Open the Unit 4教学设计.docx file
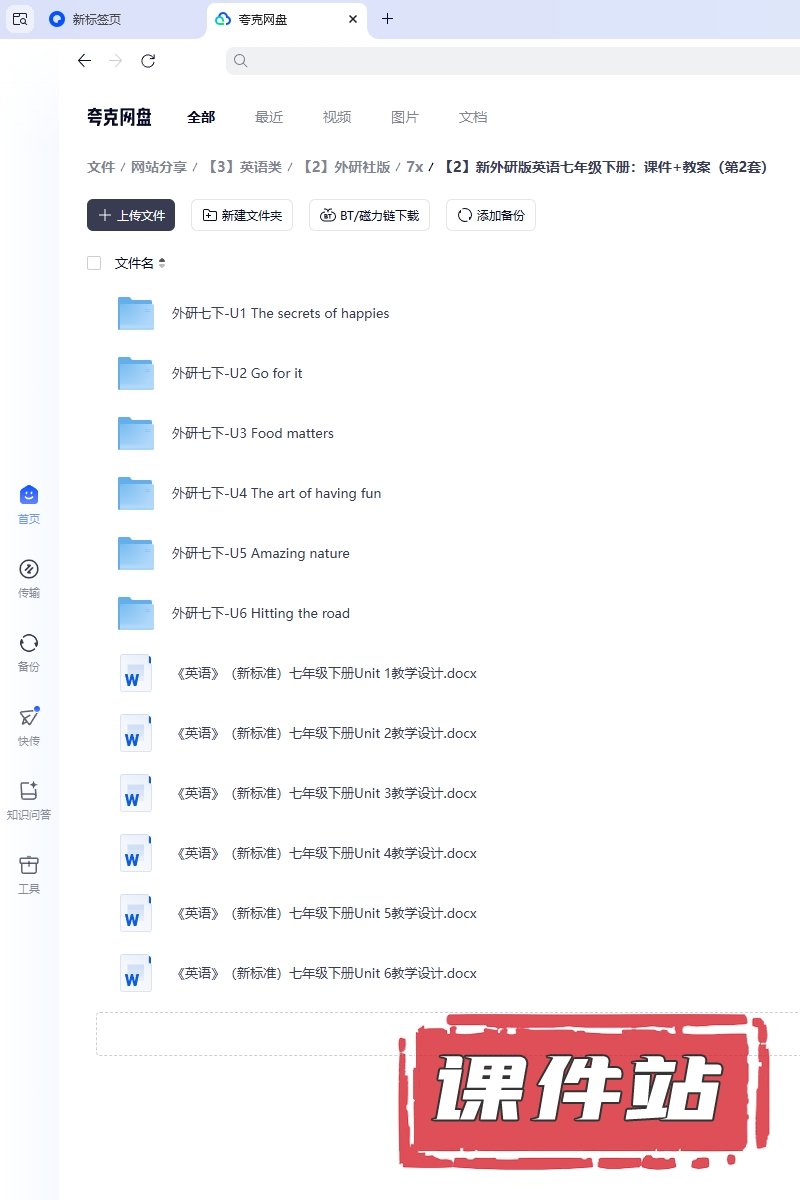The width and height of the screenshot is (800, 1200). (x=326, y=853)
